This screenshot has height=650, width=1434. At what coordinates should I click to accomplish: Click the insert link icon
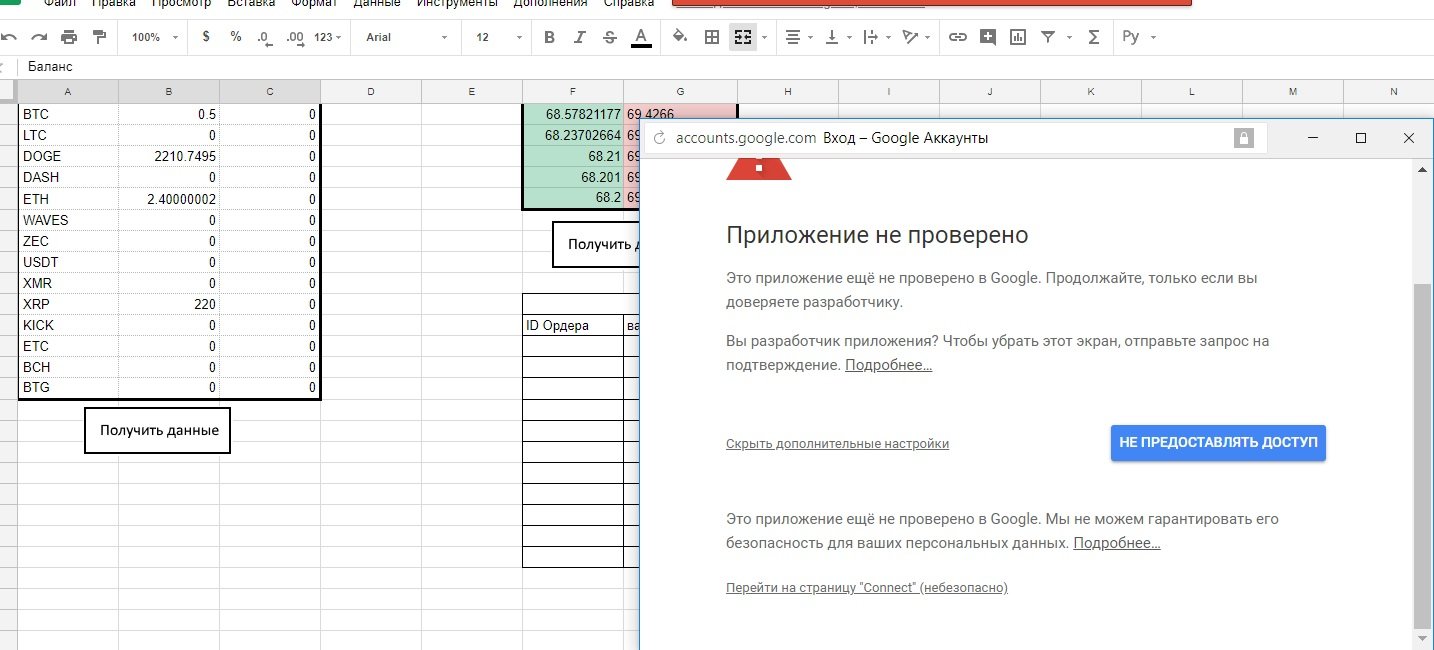coord(957,37)
